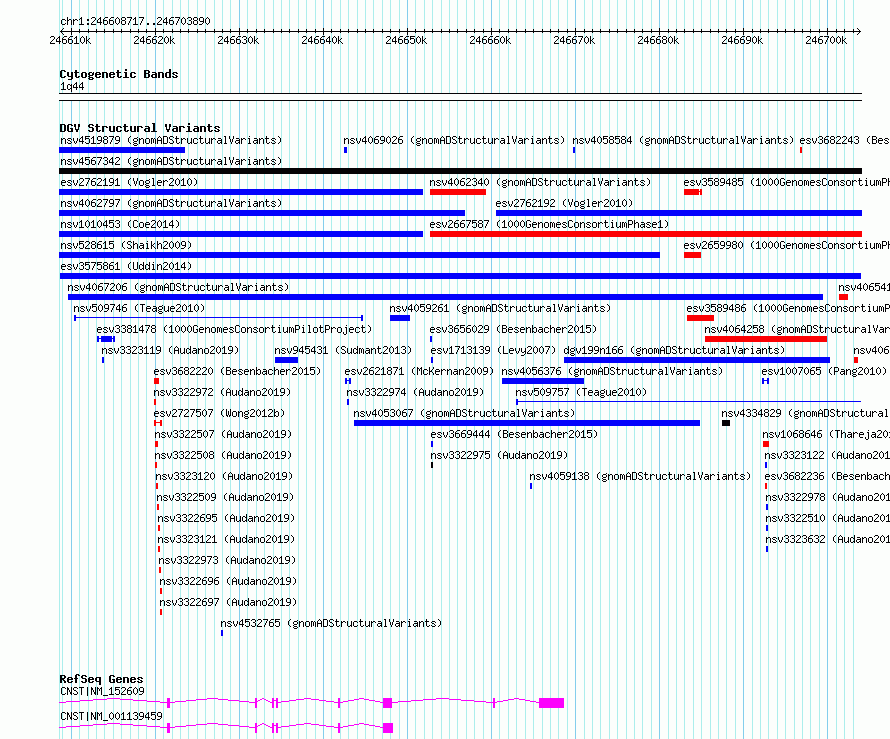Select esv2667587 1000Genomes label
The image size is (890, 739).
coord(549,224)
